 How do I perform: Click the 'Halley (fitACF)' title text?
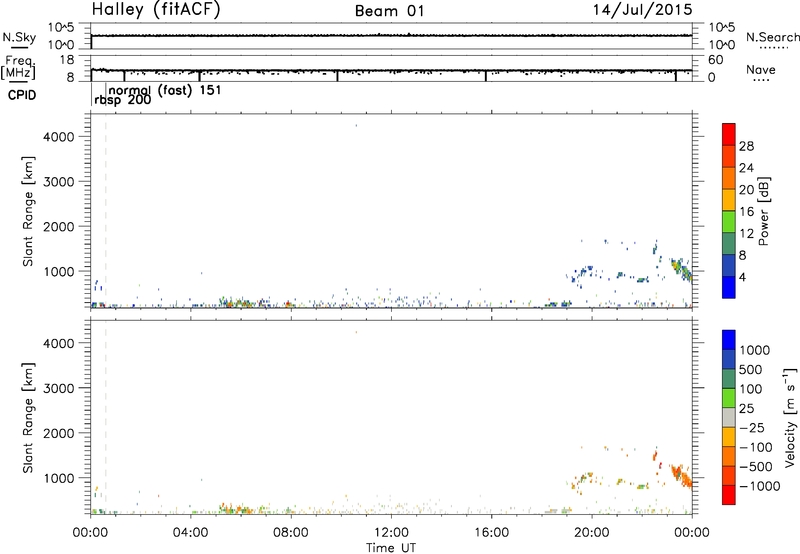tap(156, 10)
